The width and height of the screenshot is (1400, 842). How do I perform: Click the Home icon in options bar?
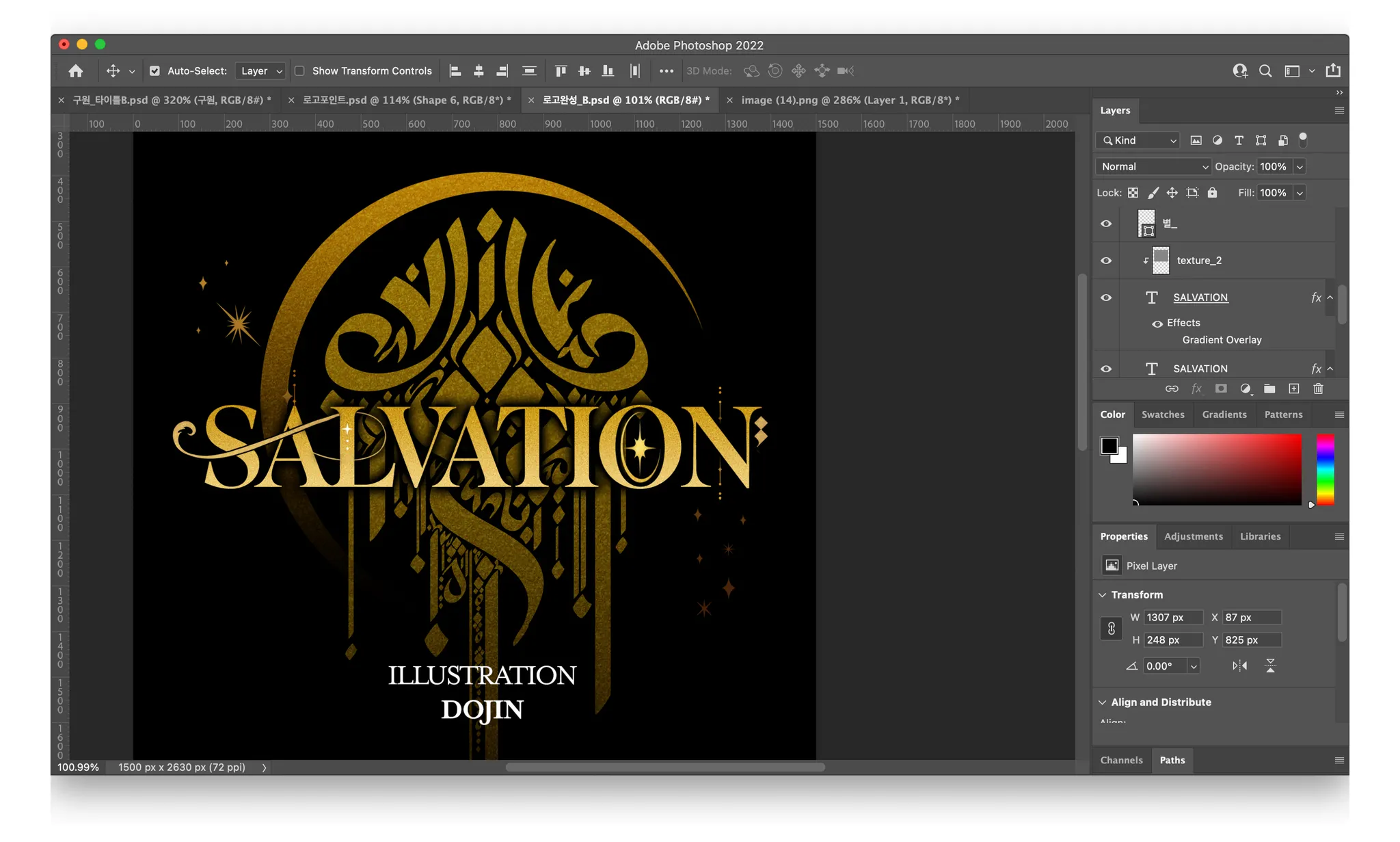click(76, 71)
